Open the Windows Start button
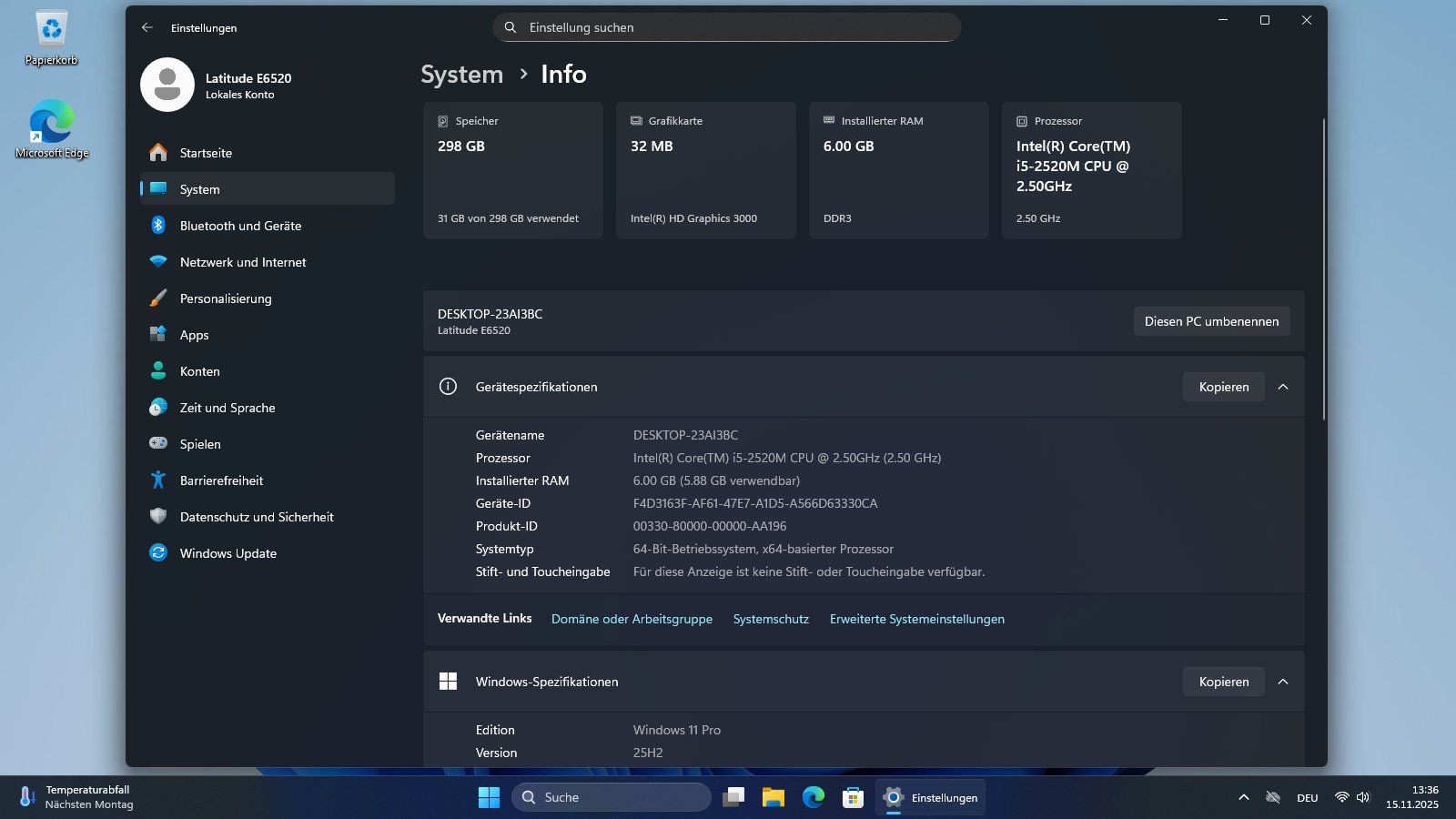Screen dimensions: 1456x819 tap(489, 797)
